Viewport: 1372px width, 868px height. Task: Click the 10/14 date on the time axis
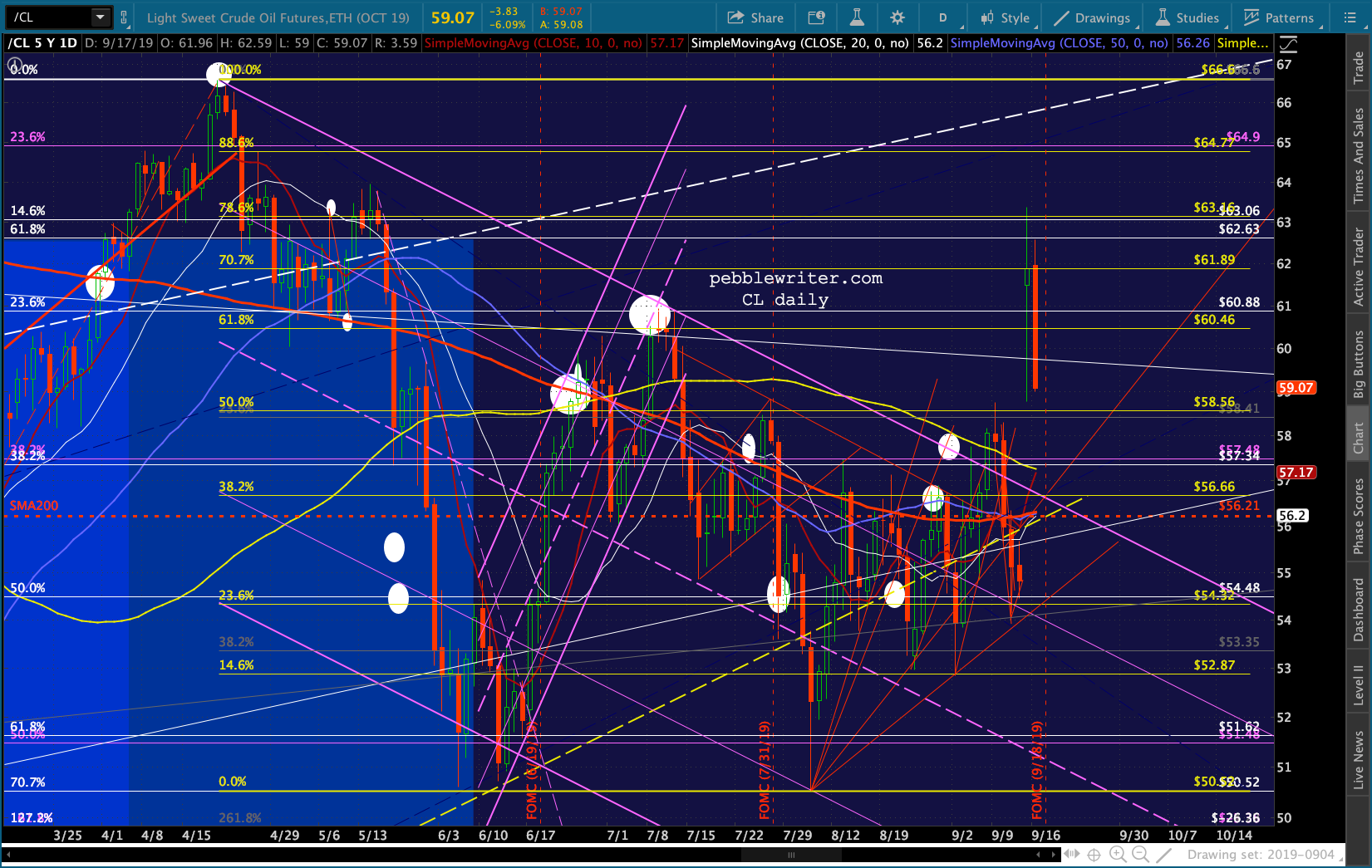(1234, 835)
